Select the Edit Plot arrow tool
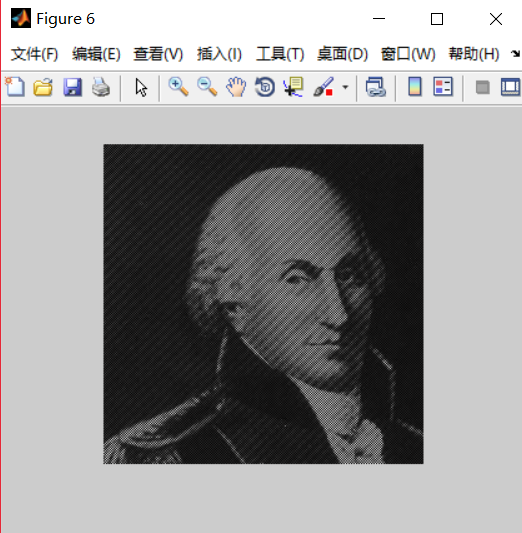Screen dimensions: 522x533 click(x=141, y=88)
